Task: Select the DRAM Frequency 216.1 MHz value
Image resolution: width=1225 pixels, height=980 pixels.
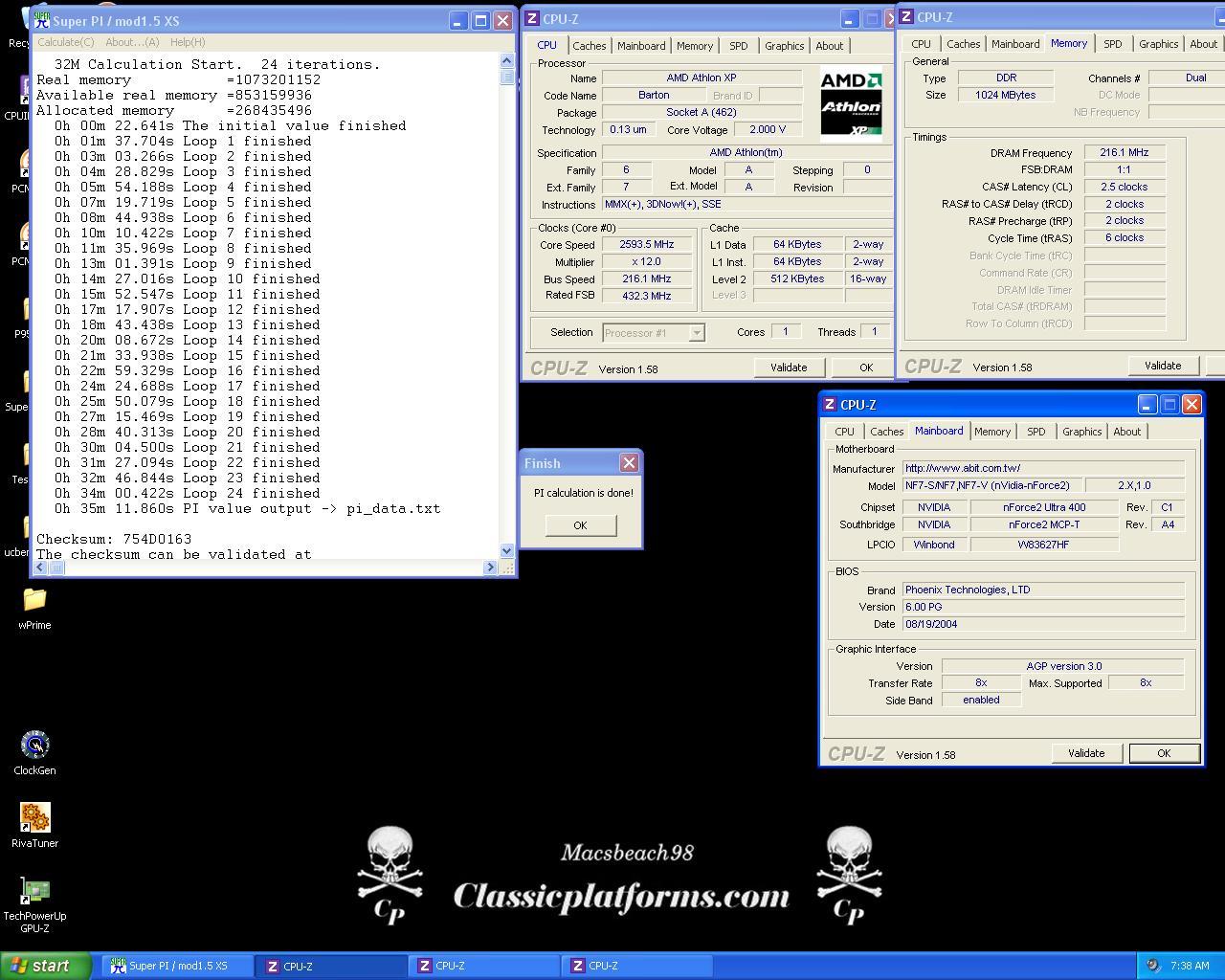Action: 1125,152
